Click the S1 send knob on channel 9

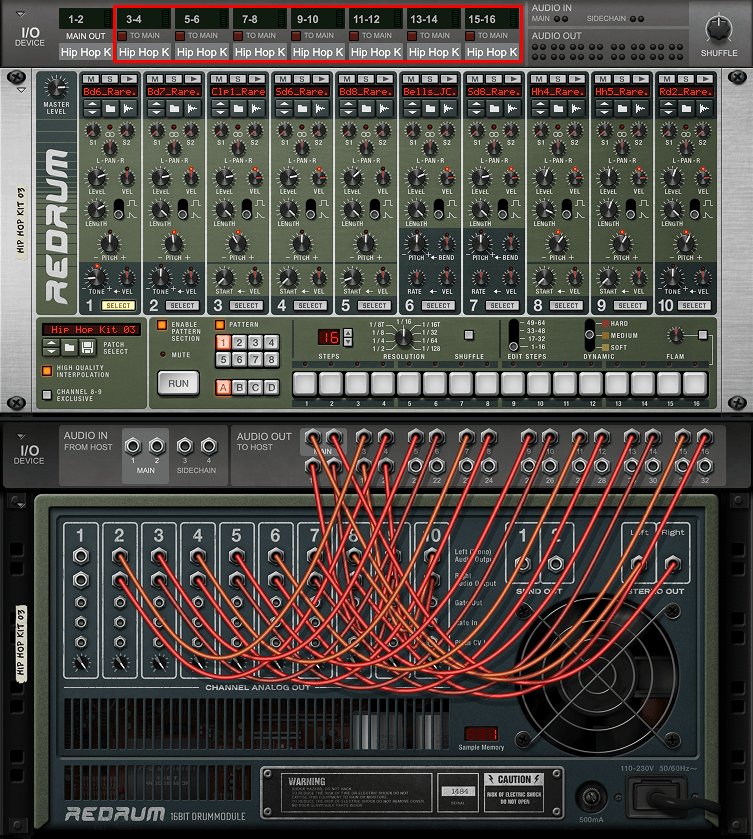(604, 130)
